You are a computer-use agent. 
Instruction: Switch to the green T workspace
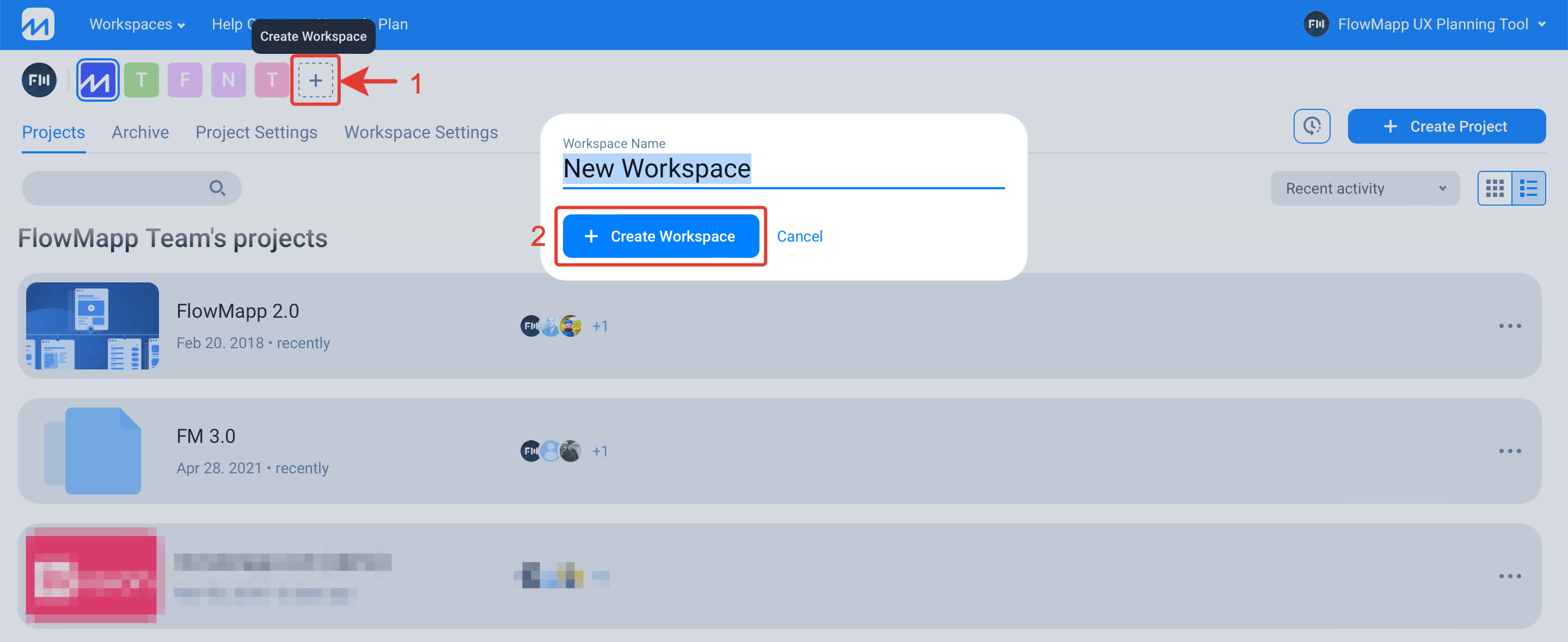[141, 80]
